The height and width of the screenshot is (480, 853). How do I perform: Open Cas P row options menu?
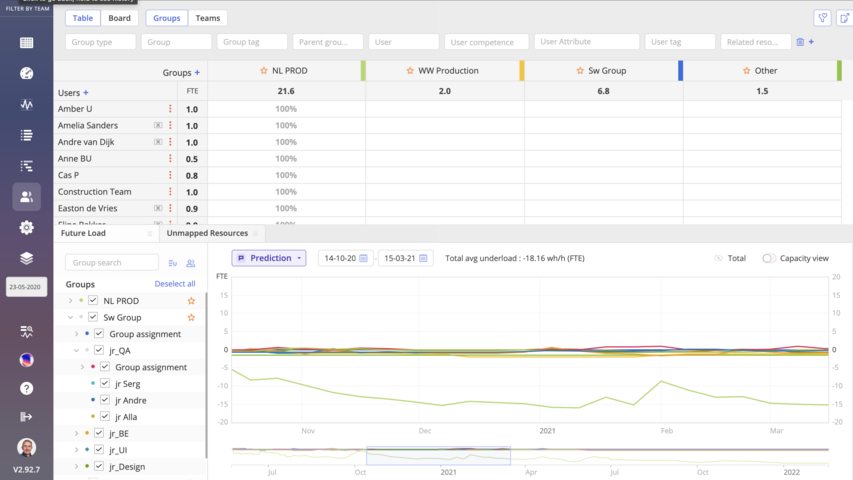click(x=170, y=175)
